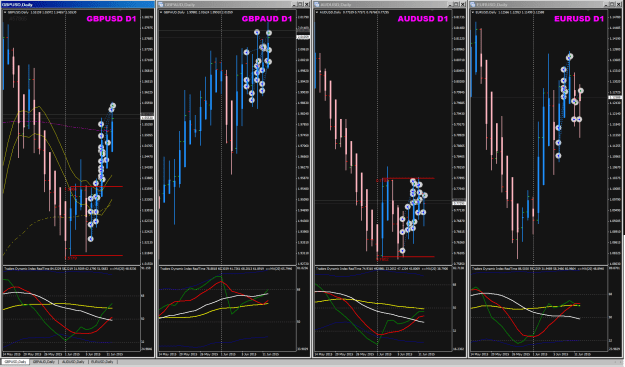Screen dimensions: 625x367
Task: Click current price marker on GBPUSD price axis
Action: (147, 118)
